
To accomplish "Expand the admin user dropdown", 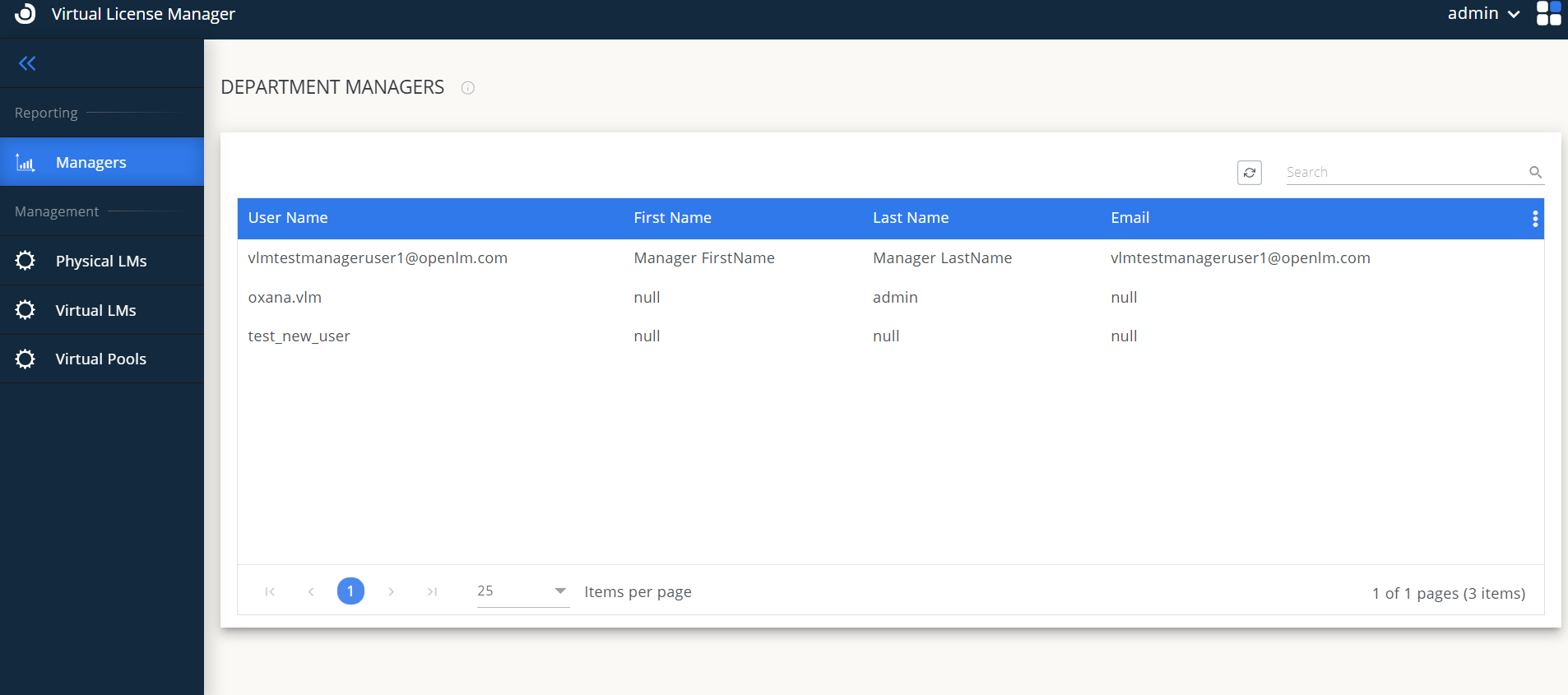I will (x=1482, y=14).
